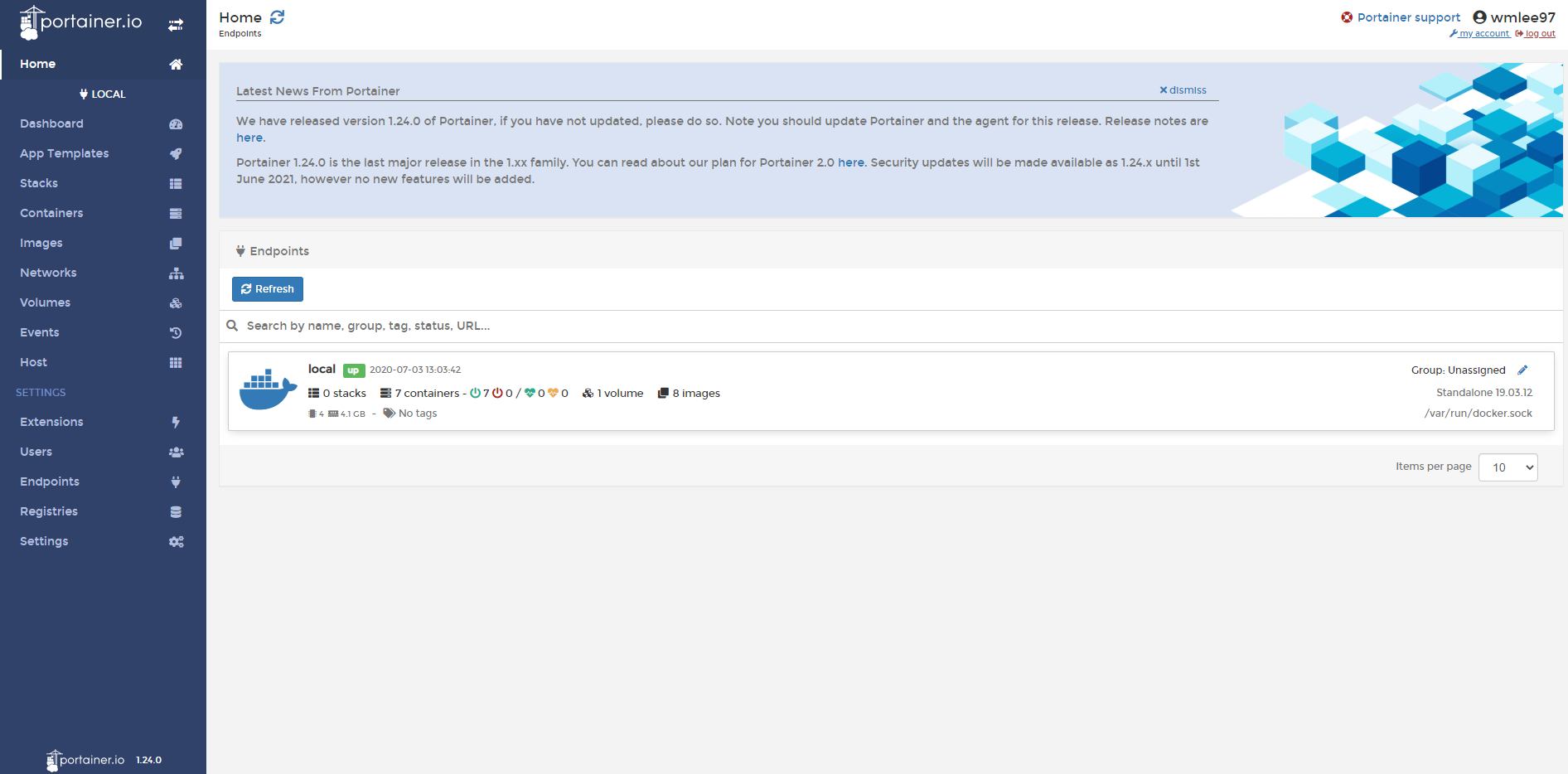This screenshot has height=774, width=1568.
Task: Click the log out link
Action: coord(1536,34)
